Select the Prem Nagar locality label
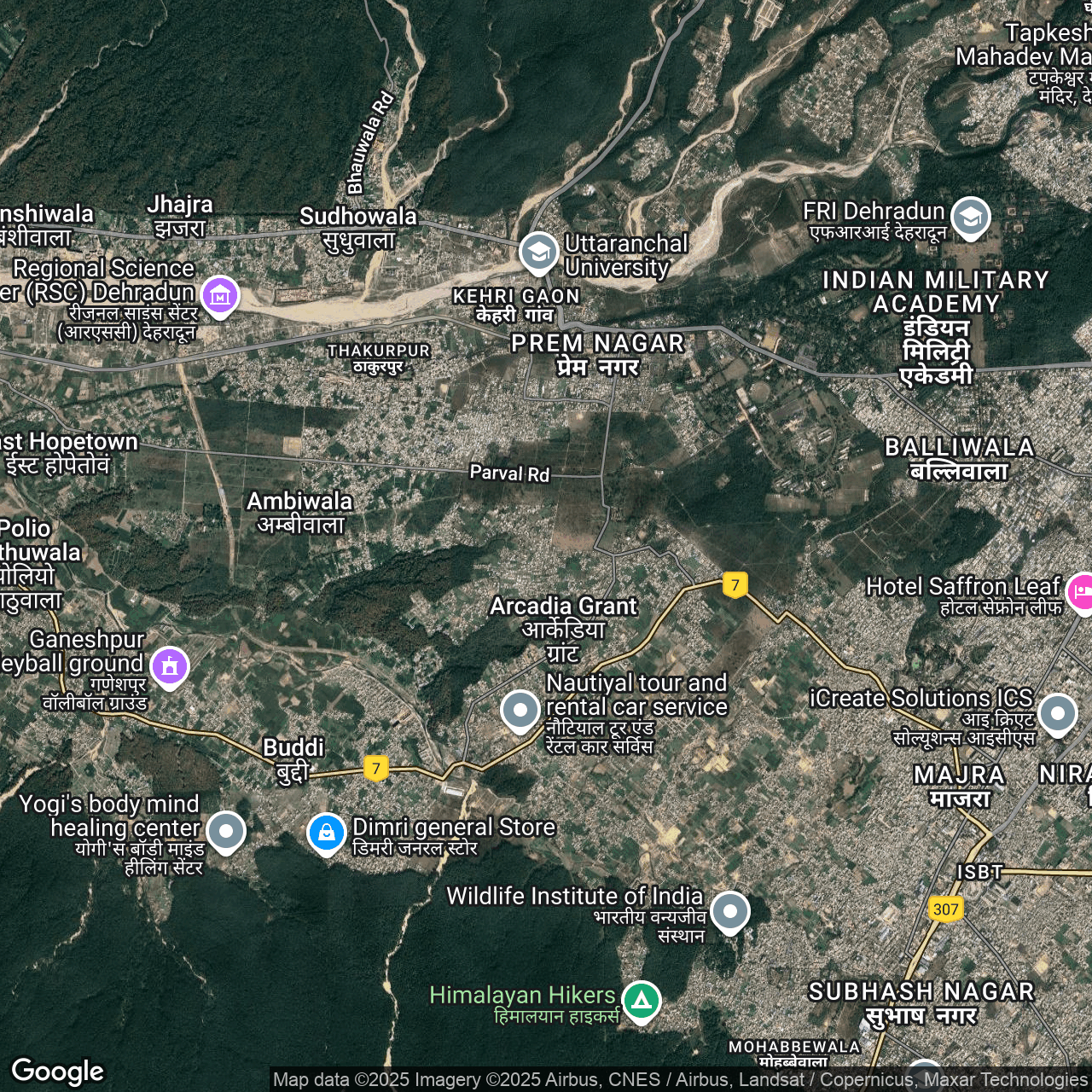1092x1092 pixels. 597,355
